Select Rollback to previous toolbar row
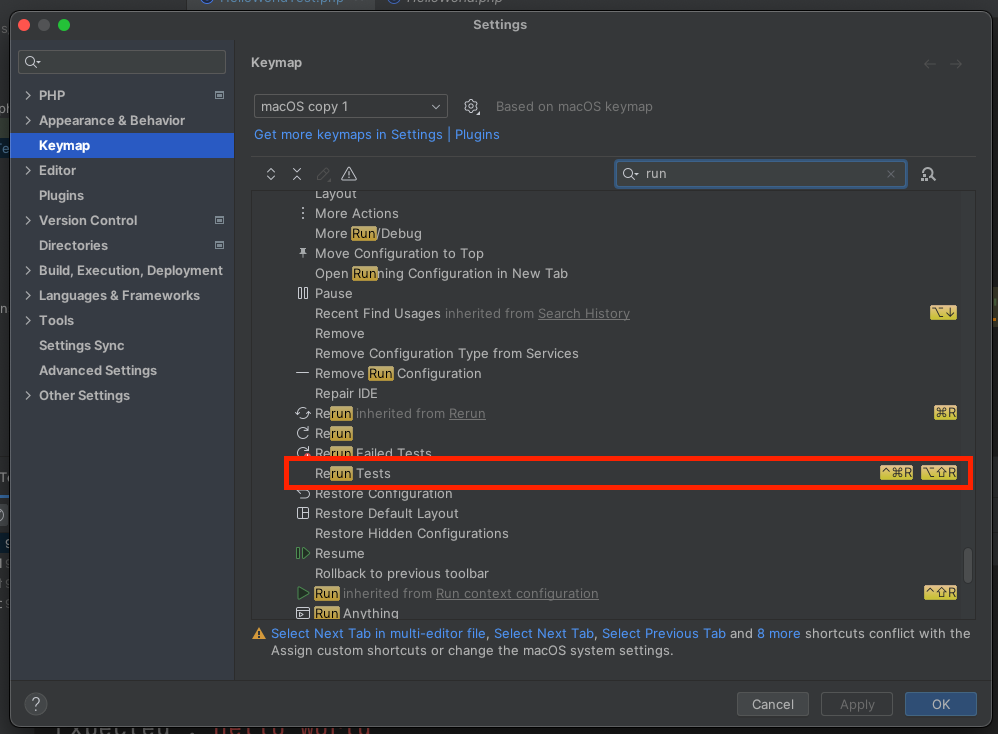998x734 pixels. point(613,573)
